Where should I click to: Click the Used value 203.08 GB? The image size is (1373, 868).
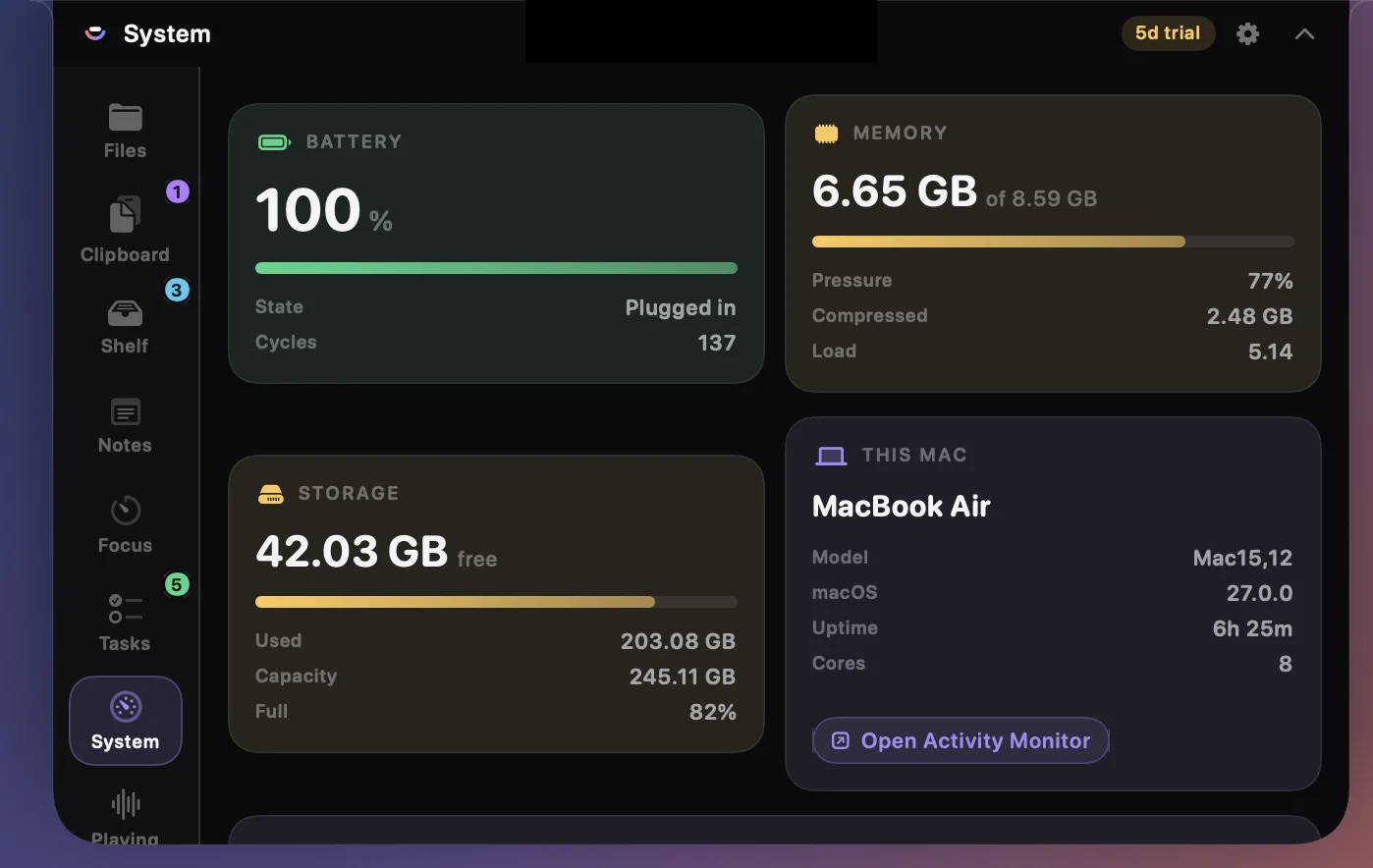click(x=678, y=641)
